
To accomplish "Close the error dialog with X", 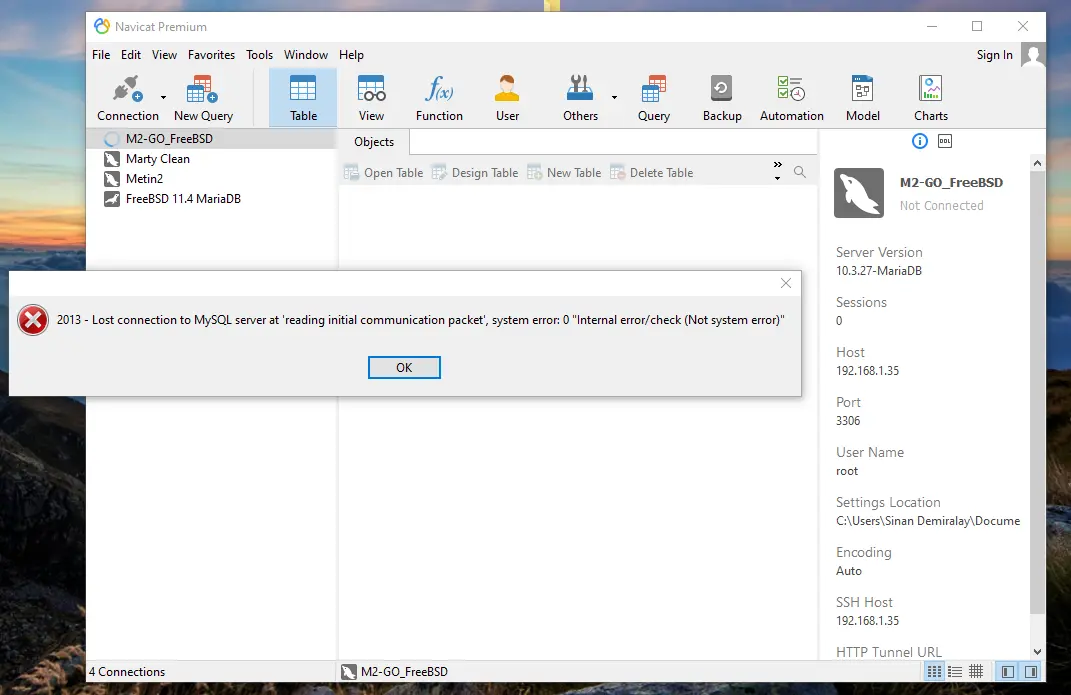I will click(x=785, y=283).
